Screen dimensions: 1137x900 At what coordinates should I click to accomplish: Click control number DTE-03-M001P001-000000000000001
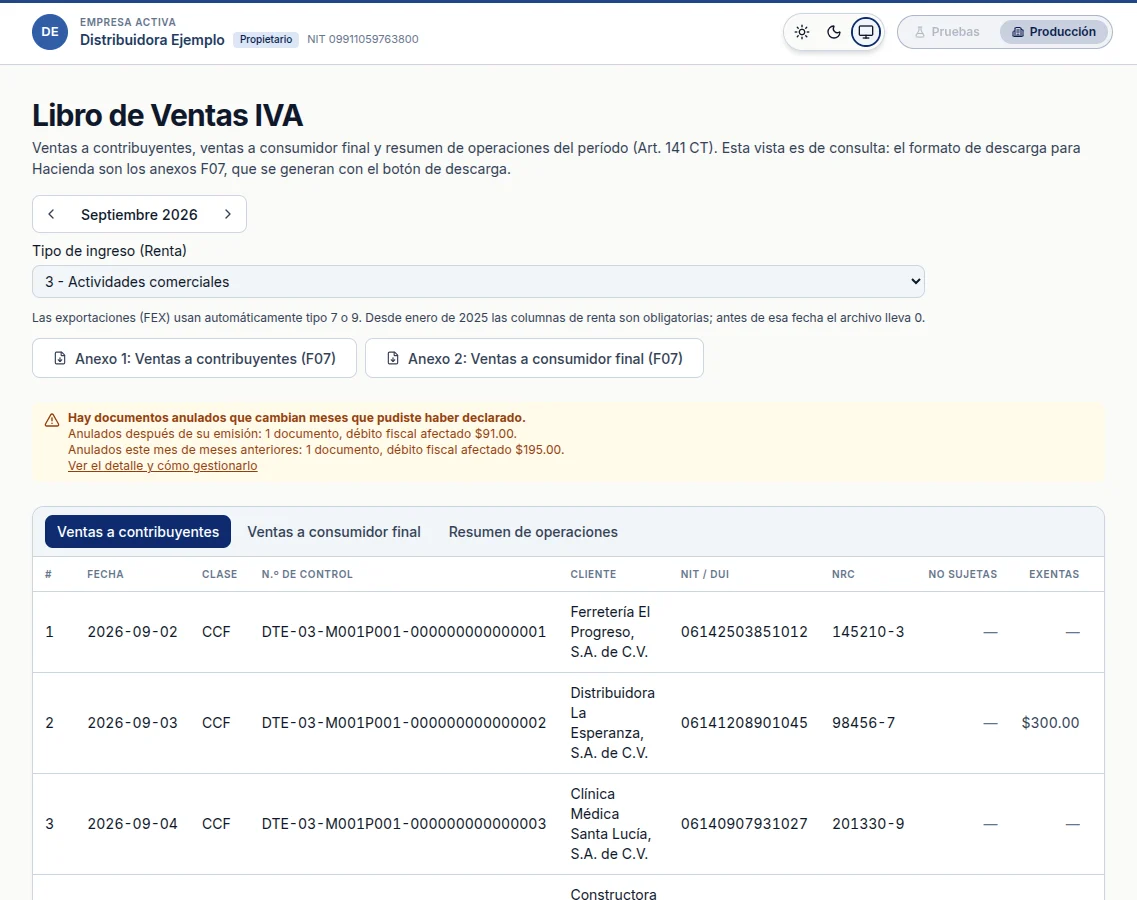click(404, 632)
